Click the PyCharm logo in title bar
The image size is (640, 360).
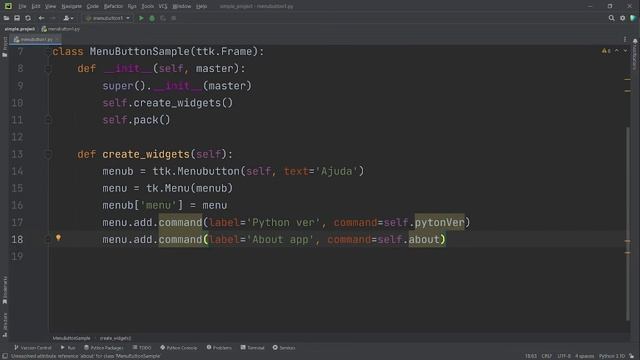pos(8,6)
